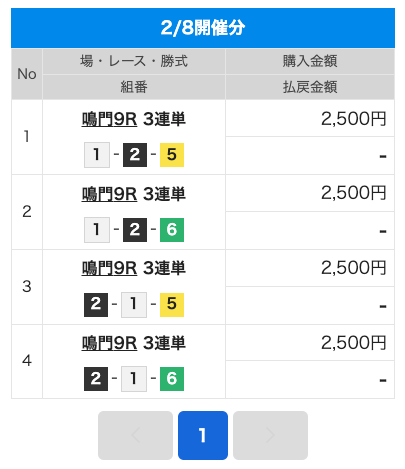Click white boat number 1 badge in row 4
Image resolution: width=405 pixels, height=469 pixels.
[x=134, y=379]
